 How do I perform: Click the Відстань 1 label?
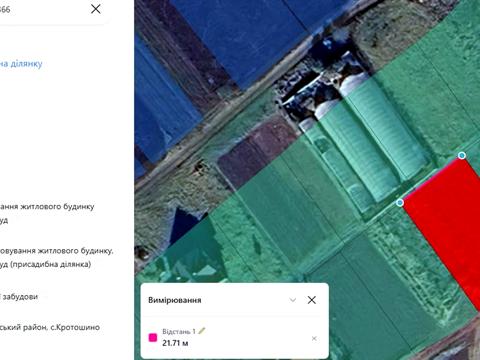click(179, 331)
